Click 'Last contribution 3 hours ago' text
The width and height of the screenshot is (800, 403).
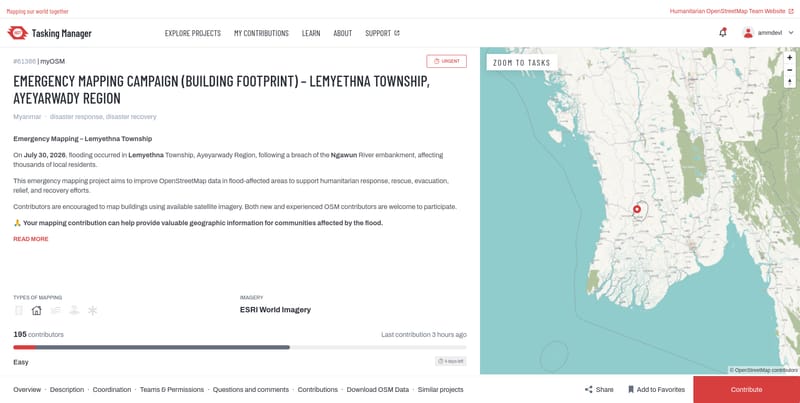pos(423,335)
